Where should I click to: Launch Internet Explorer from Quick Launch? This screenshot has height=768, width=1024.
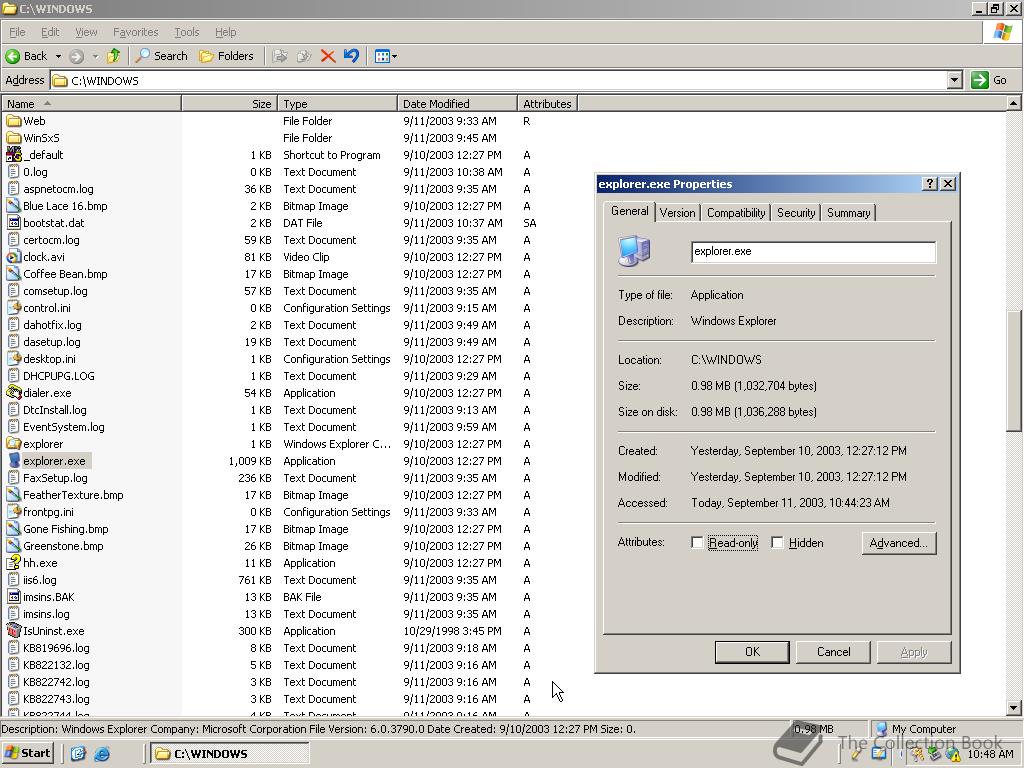tap(102, 754)
